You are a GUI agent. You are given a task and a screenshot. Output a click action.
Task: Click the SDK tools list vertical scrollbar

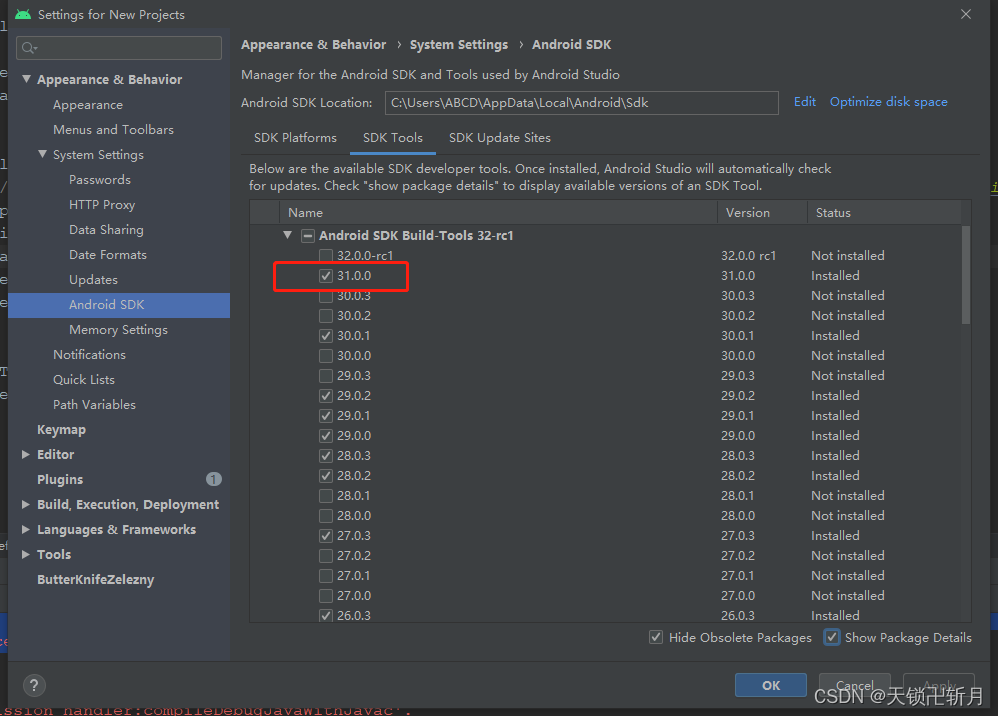[966, 275]
